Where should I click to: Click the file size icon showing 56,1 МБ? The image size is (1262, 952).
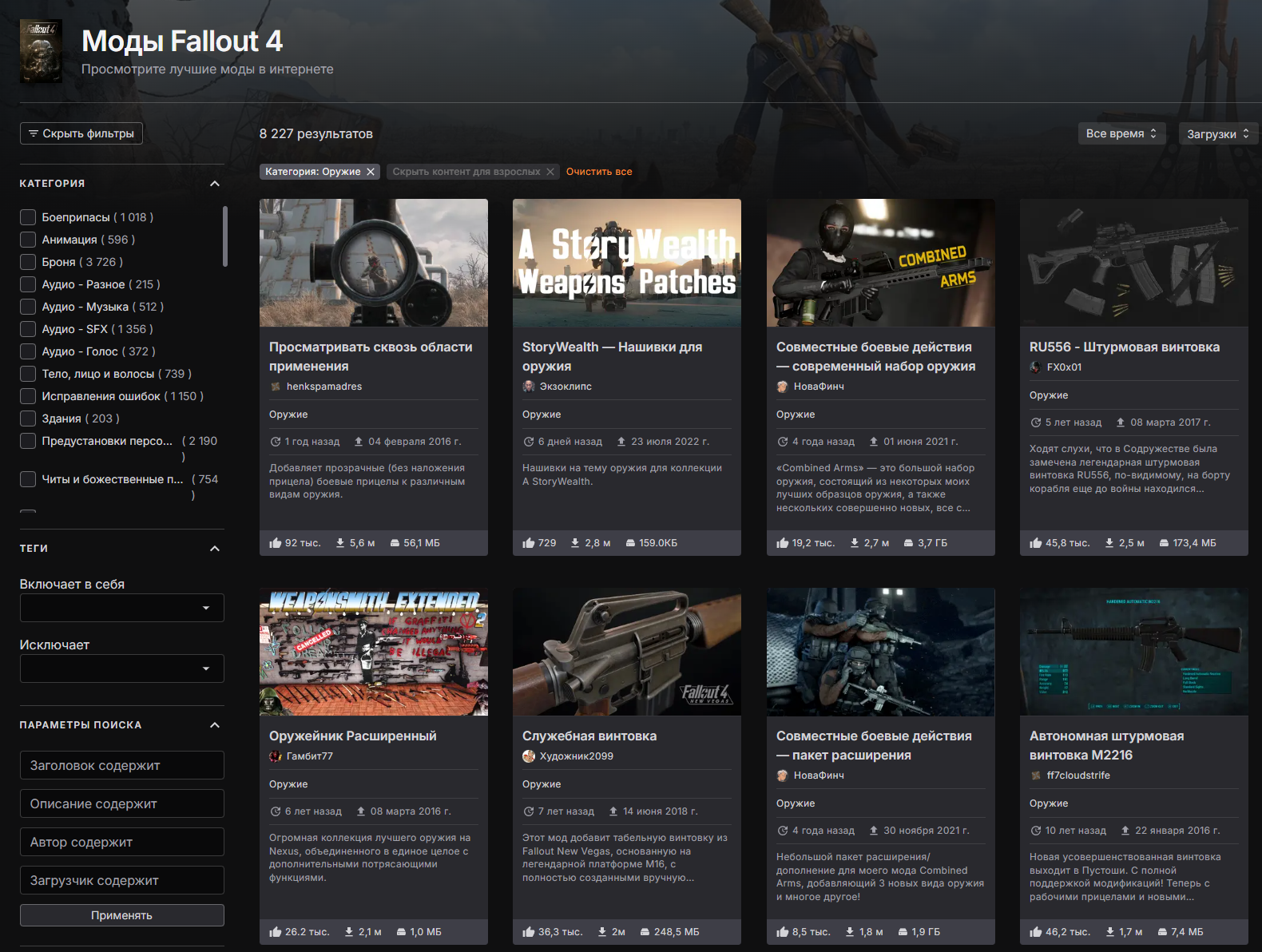pos(395,543)
